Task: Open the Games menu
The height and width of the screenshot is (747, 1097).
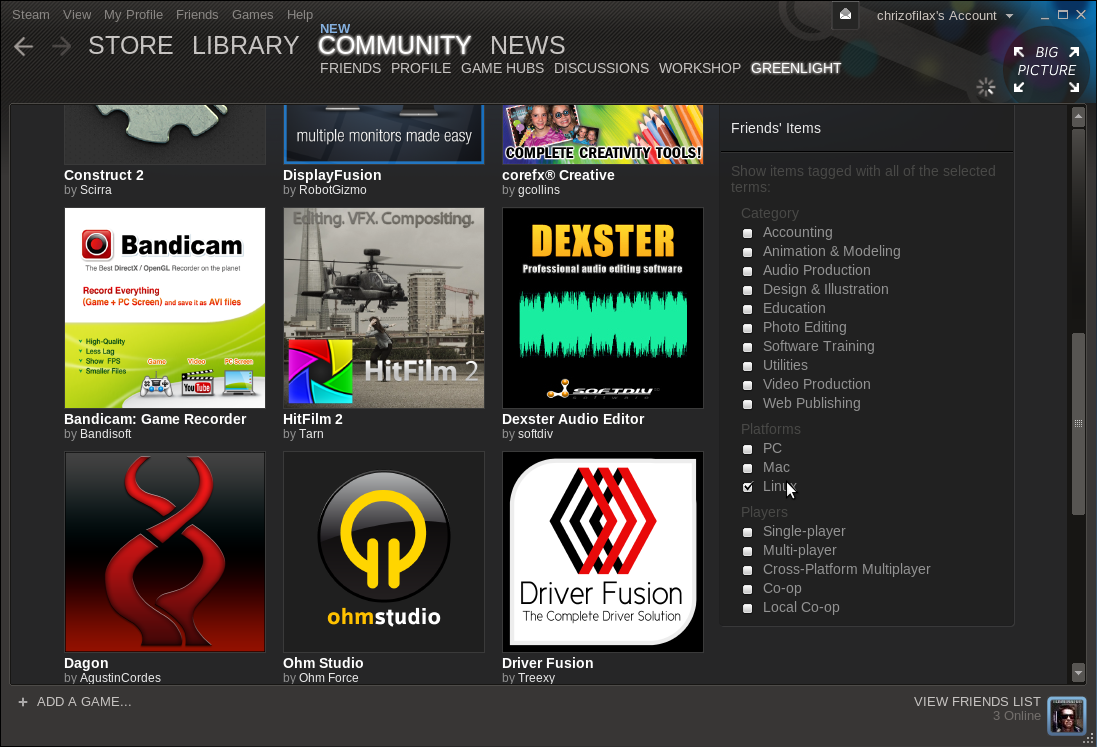Action: pos(252,14)
